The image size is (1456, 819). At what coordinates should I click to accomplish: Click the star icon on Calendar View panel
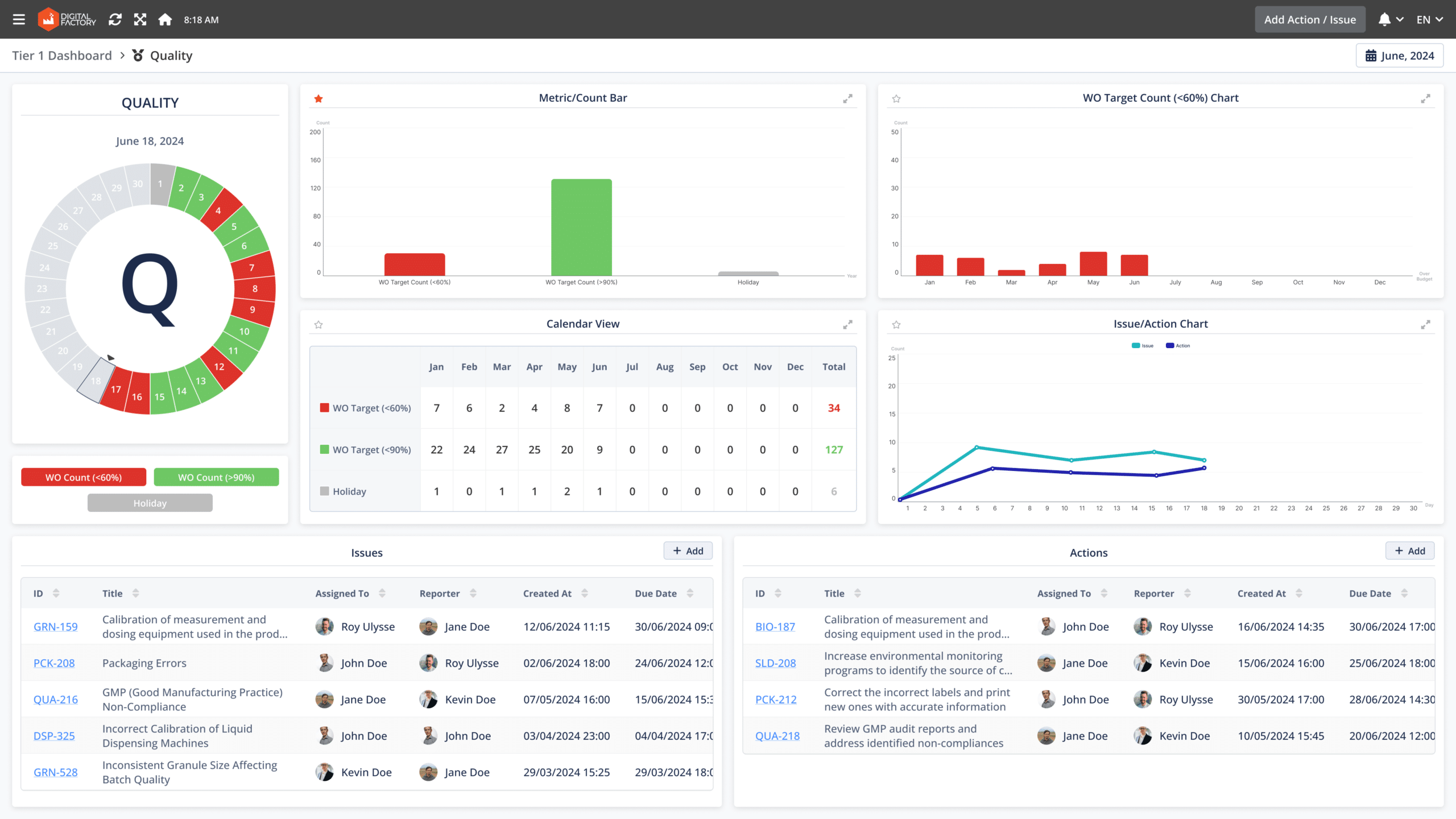pos(319,323)
